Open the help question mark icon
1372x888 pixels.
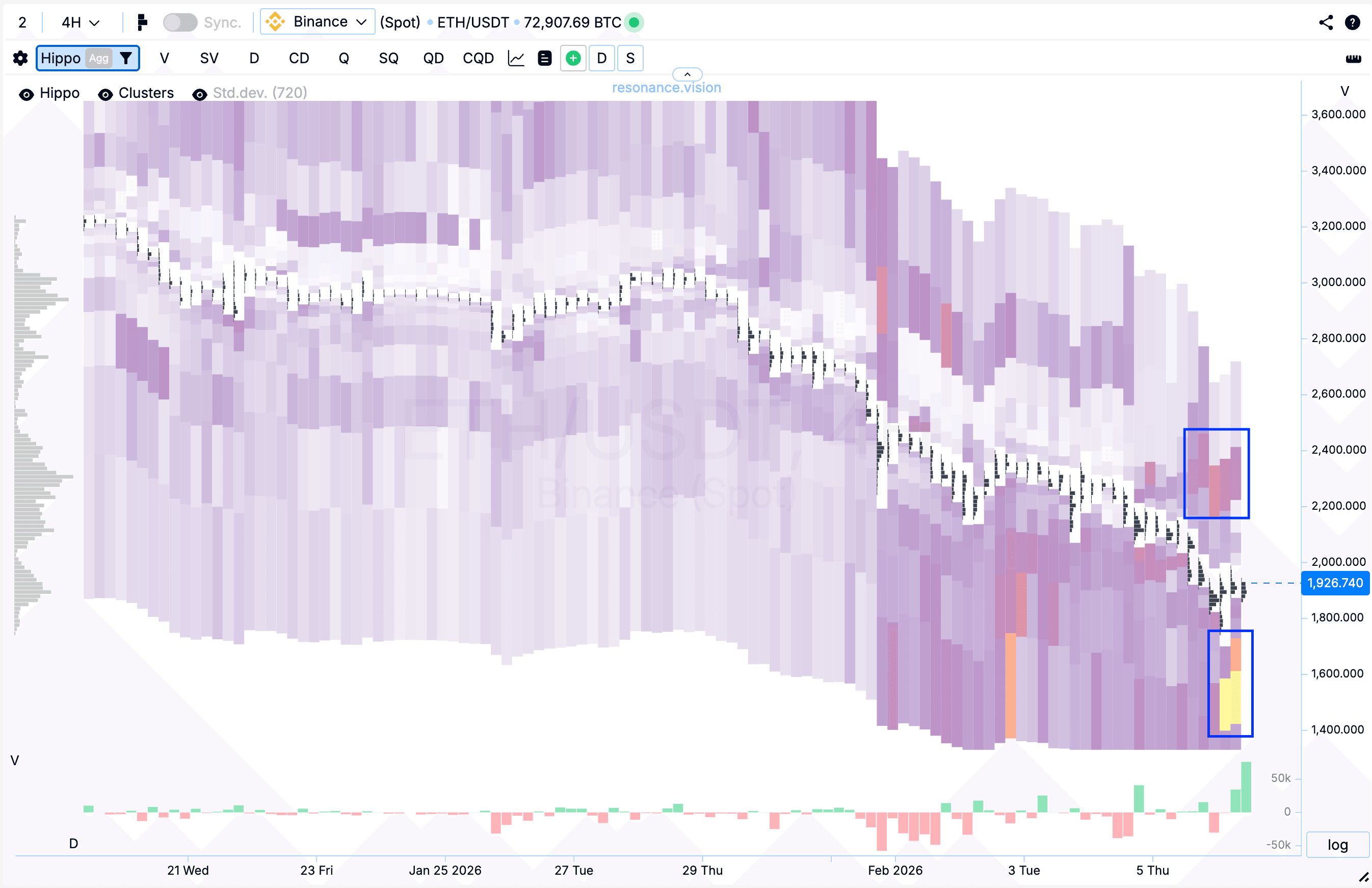1353,22
